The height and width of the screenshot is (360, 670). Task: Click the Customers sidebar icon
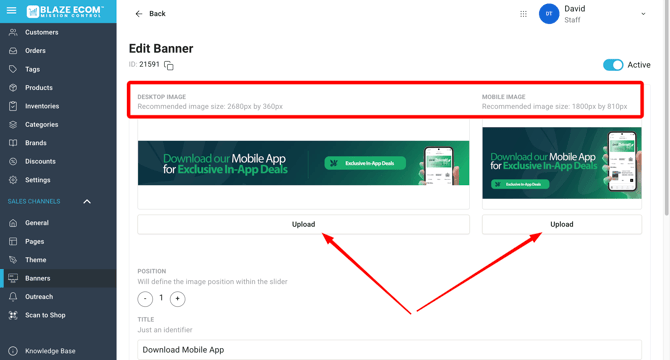click(13, 32)
